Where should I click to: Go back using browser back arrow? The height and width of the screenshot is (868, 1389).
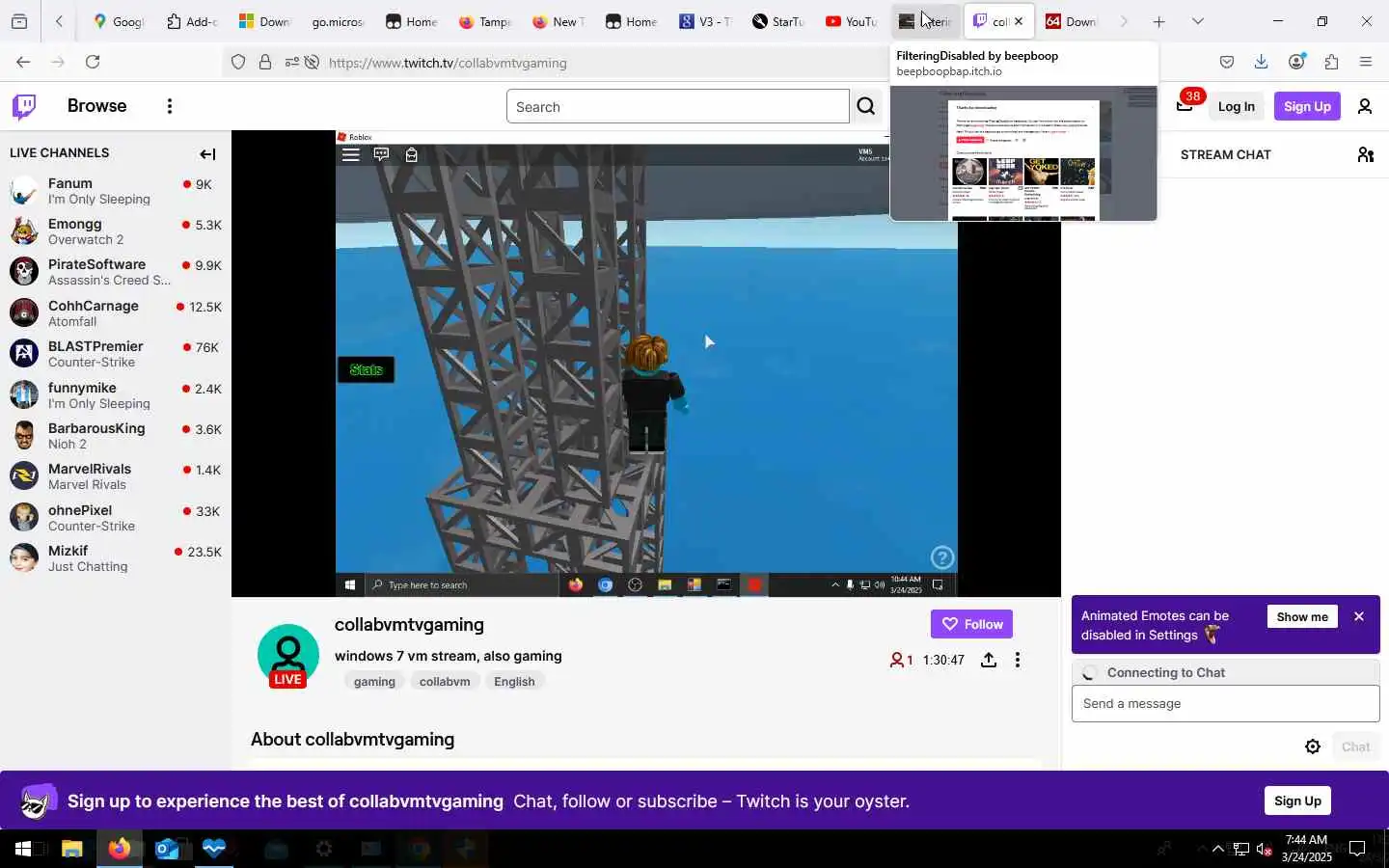click(23, 62)
